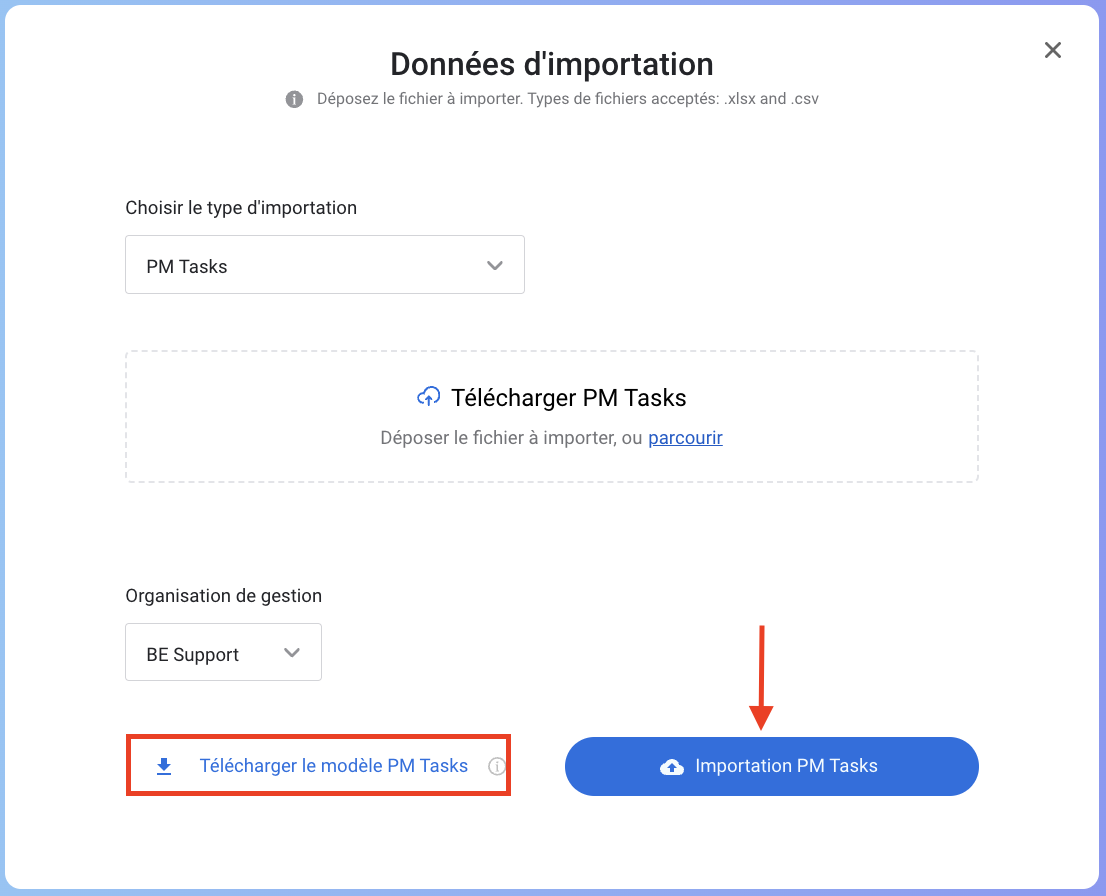This screenshot has width=1106, height=896.
Task: Follow the parcourir link to browse files
Action: (x=685, y=437)
